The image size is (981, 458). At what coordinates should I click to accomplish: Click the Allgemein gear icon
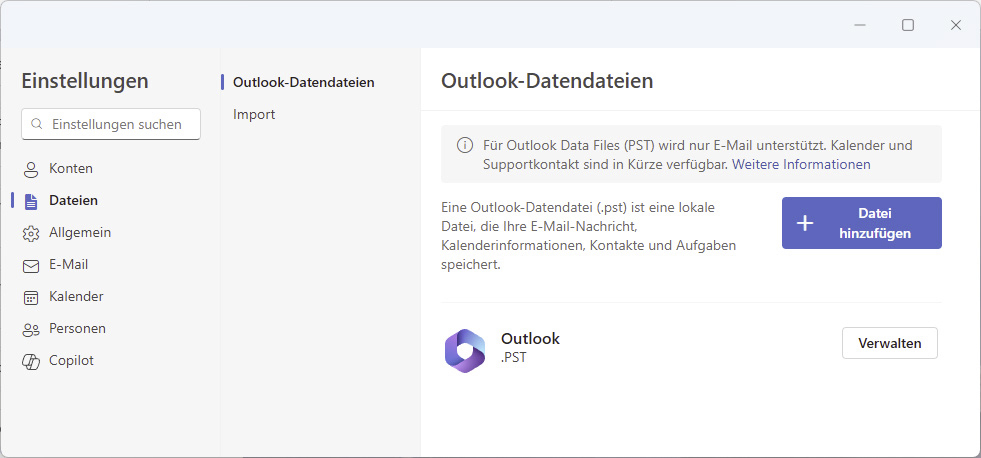coord(31,233)
